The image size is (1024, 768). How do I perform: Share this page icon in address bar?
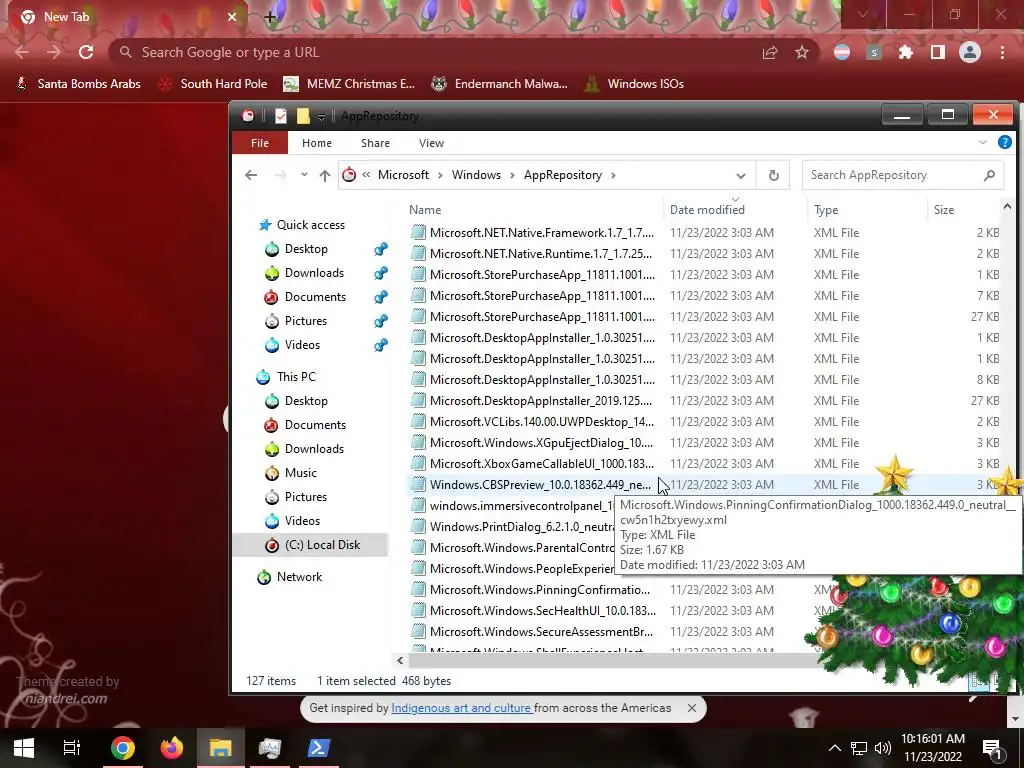[770, 52]
